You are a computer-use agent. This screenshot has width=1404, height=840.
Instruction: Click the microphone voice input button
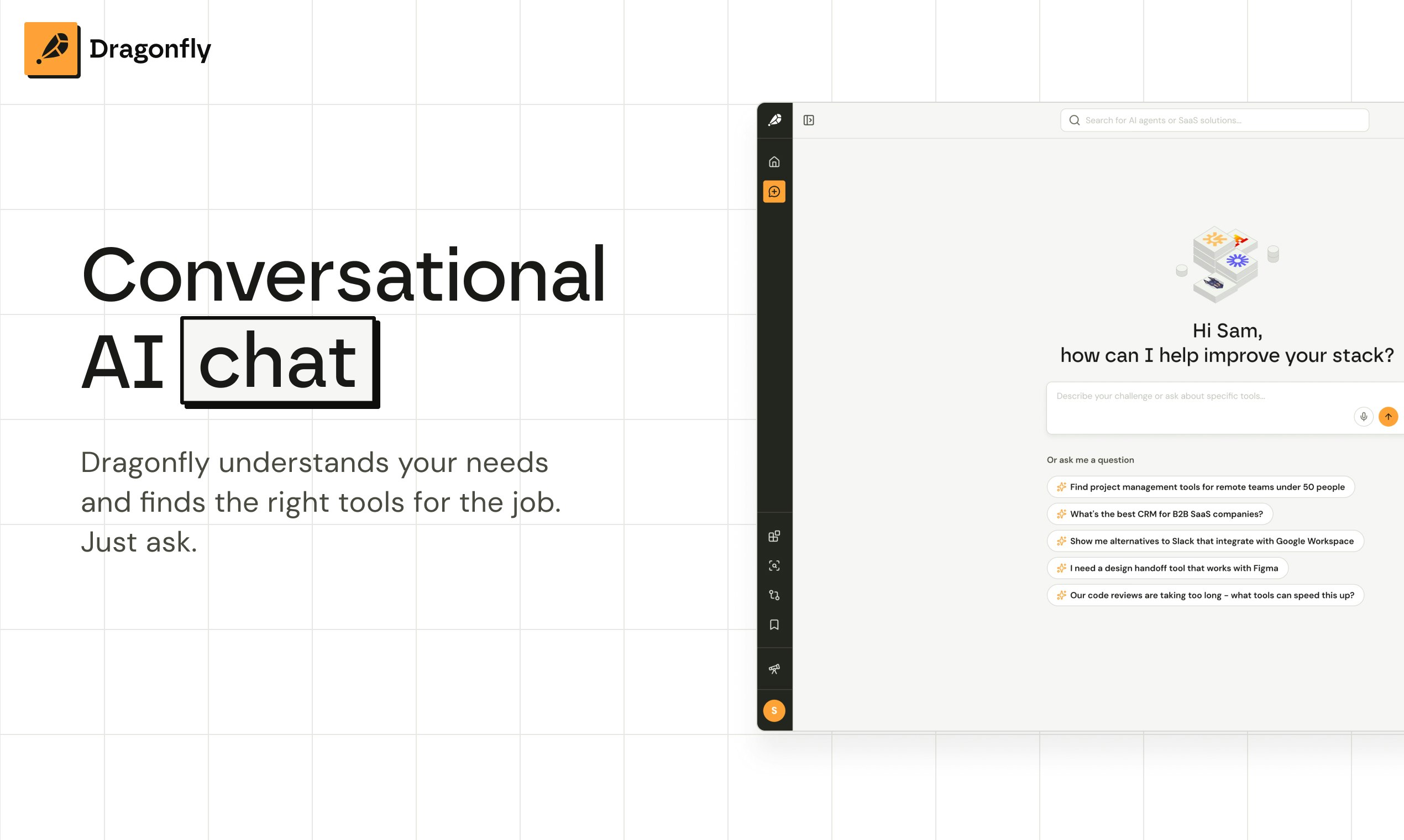pyautogui.click(x=1363, y=417)
